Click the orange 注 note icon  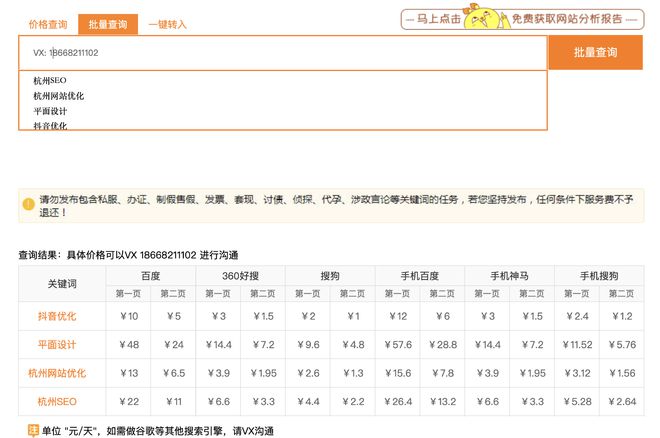point(33,431)
